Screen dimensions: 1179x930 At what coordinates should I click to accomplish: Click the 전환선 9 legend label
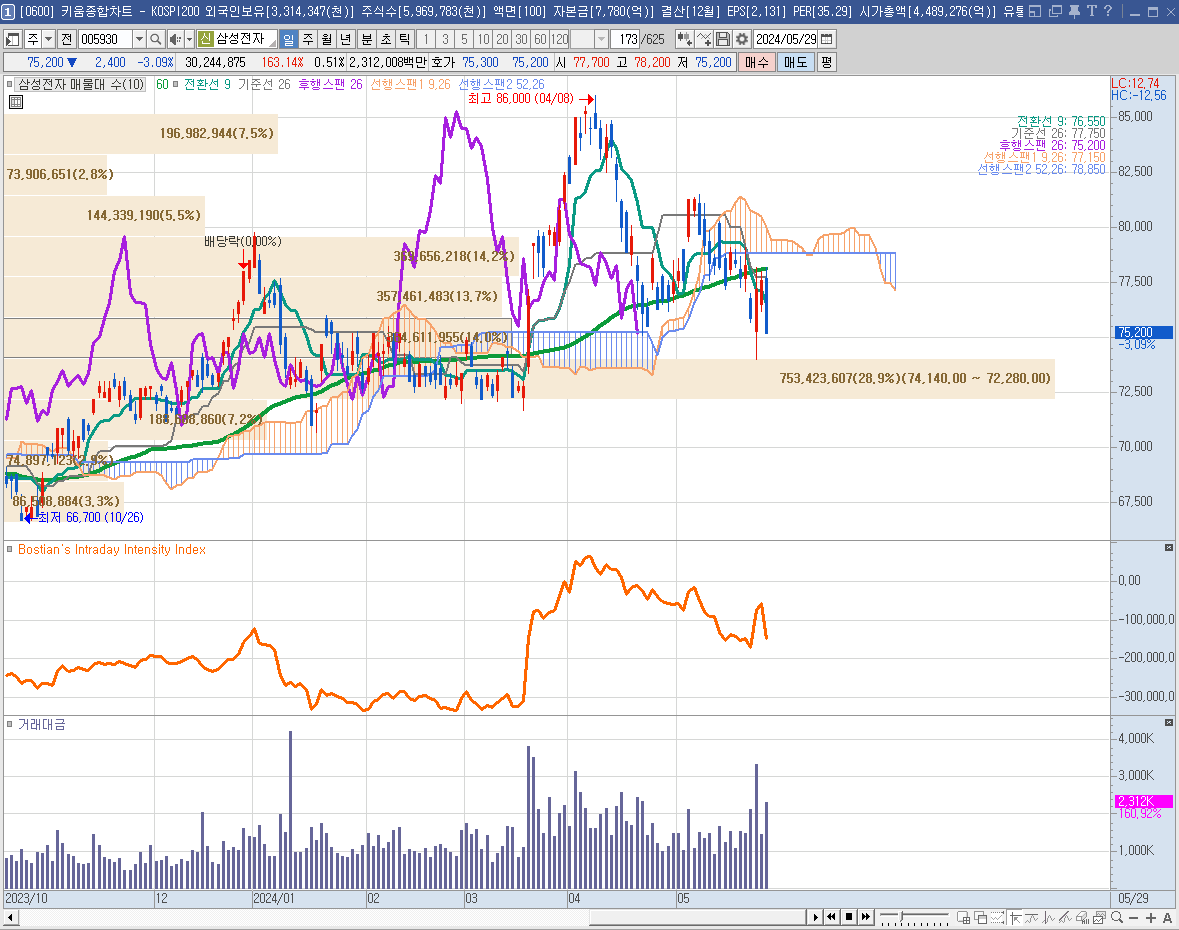click(x=208, y=84)
